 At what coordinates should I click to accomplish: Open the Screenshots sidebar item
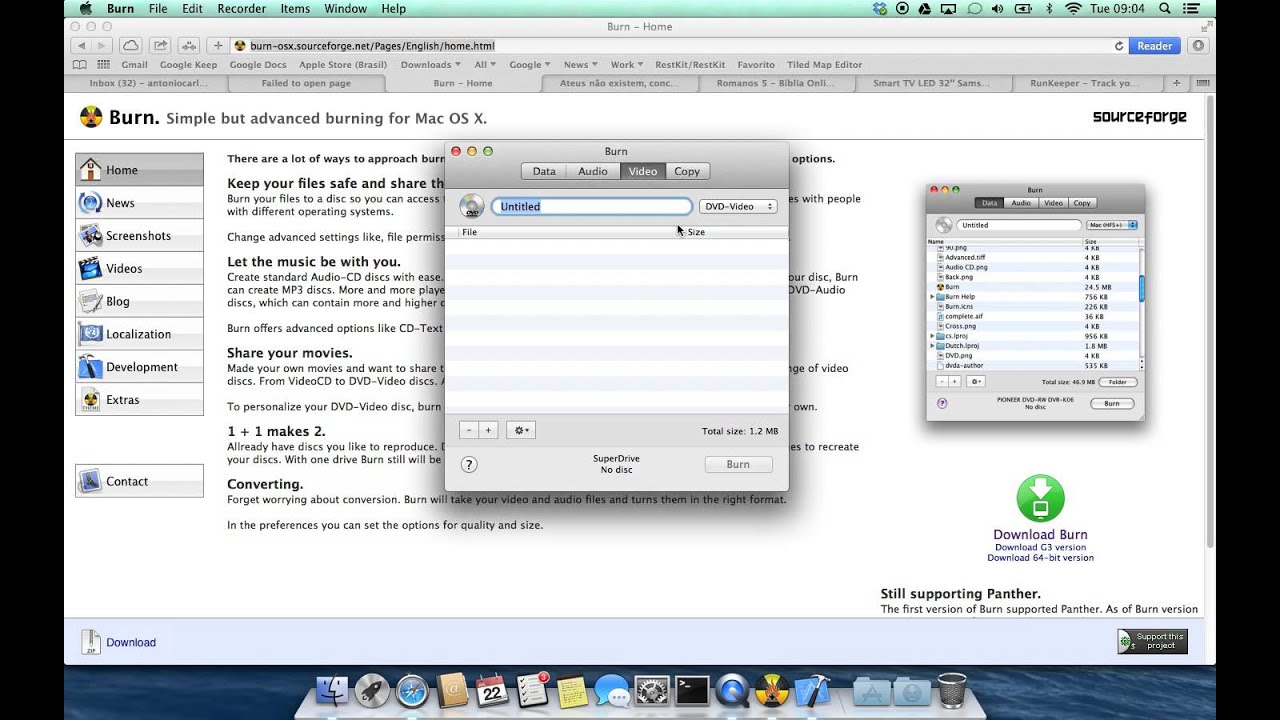[139, 235]
